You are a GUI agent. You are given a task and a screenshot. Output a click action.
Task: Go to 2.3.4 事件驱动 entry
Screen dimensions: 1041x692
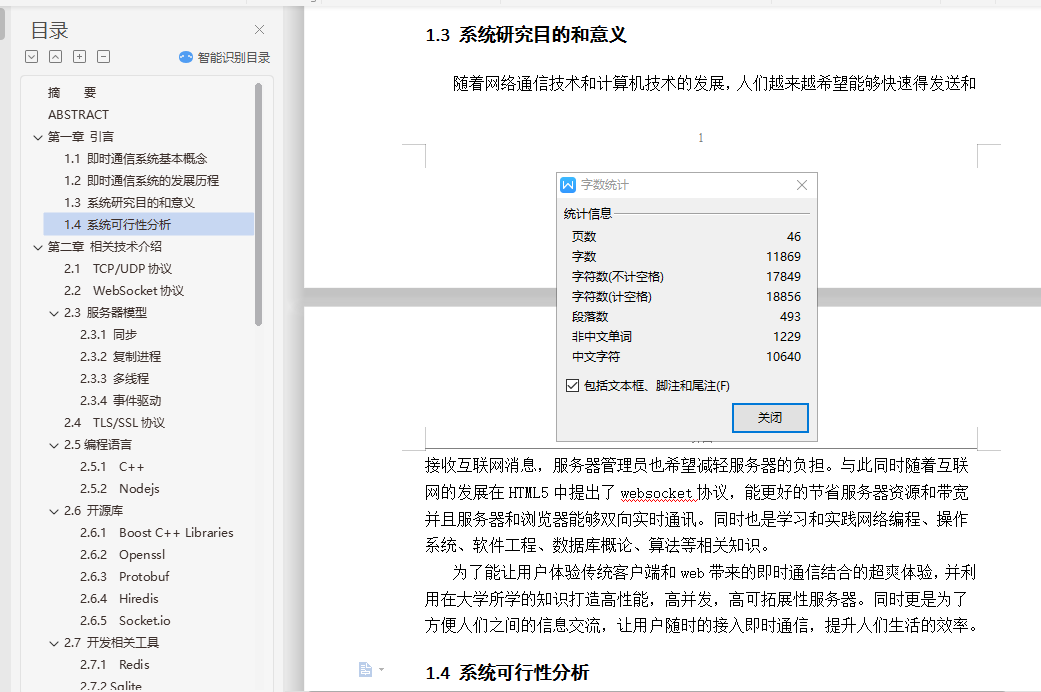[x=120, y=400]
